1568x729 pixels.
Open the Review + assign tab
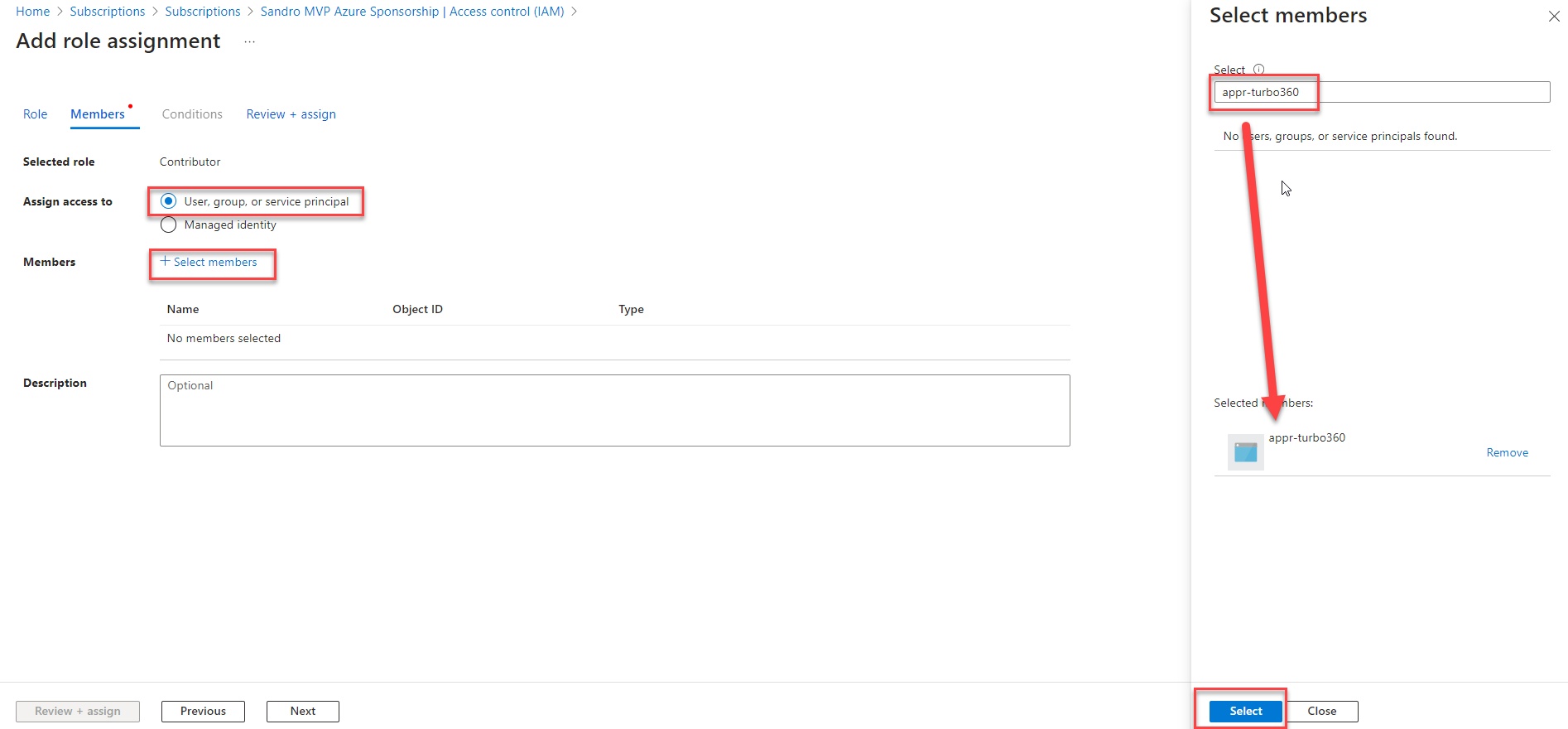[291, 114]
